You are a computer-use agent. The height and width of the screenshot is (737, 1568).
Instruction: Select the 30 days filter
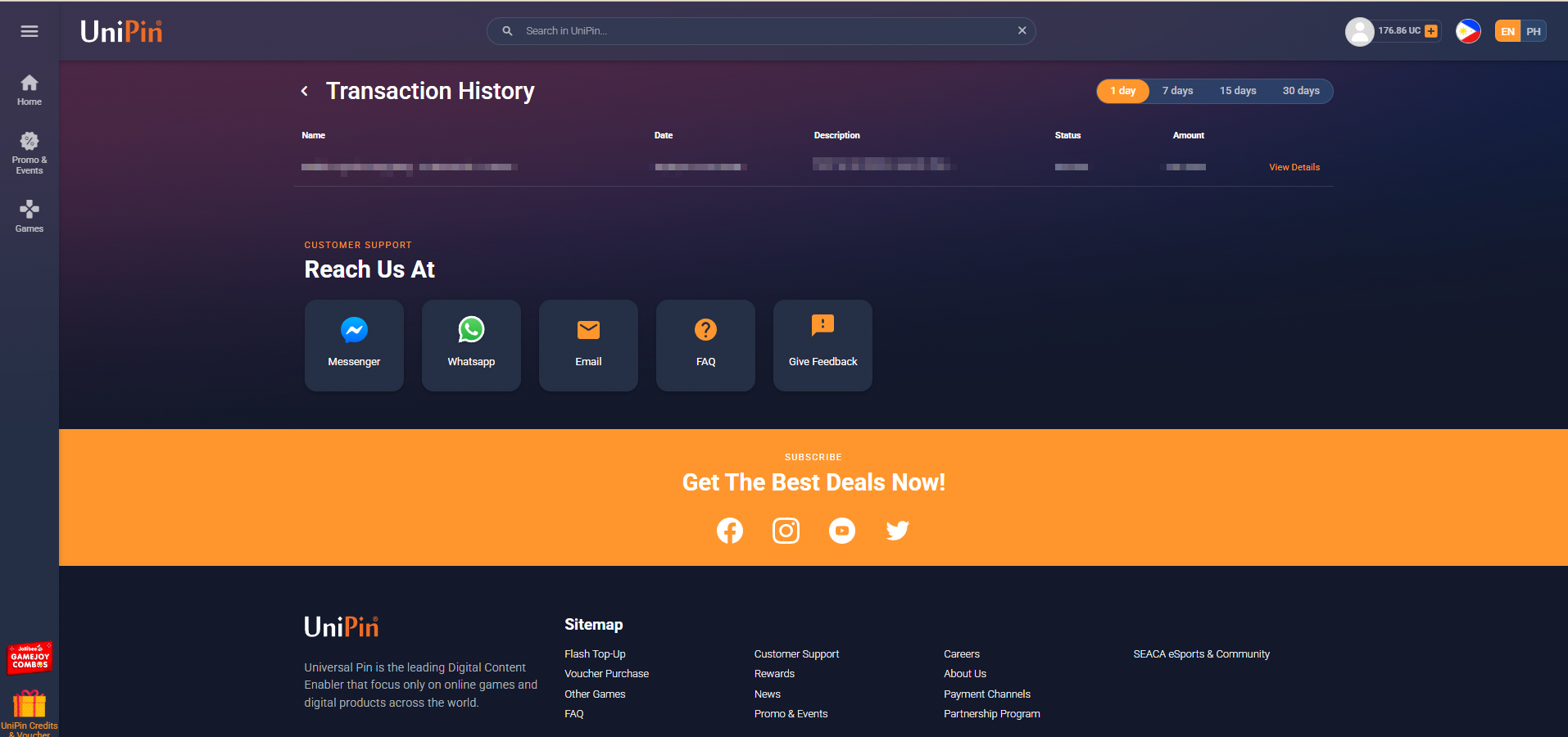tap(1301, 91)
